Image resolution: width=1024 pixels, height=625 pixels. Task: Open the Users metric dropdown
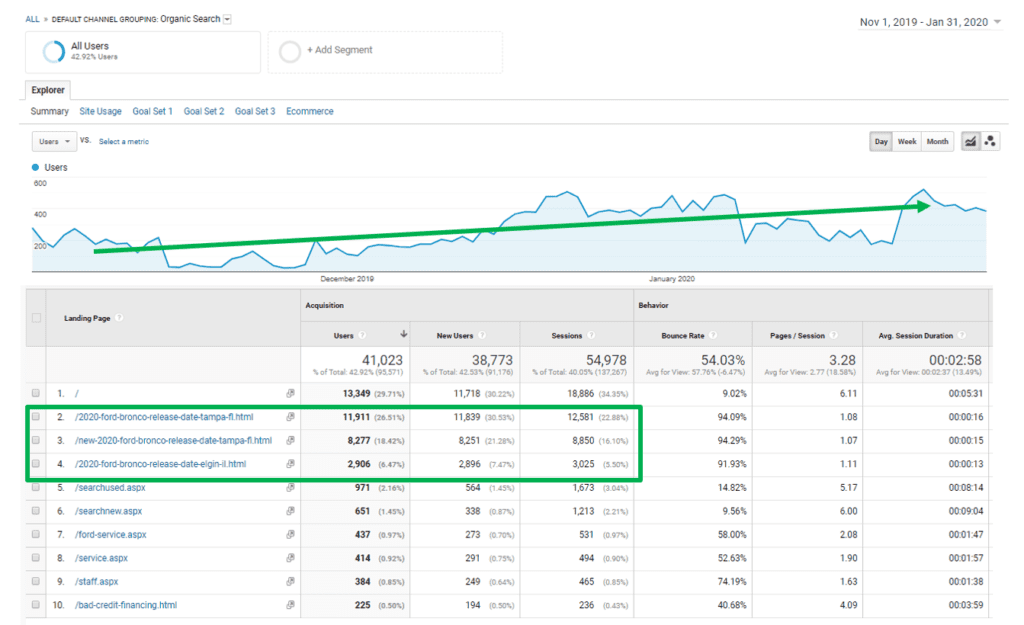click(53, 142)
